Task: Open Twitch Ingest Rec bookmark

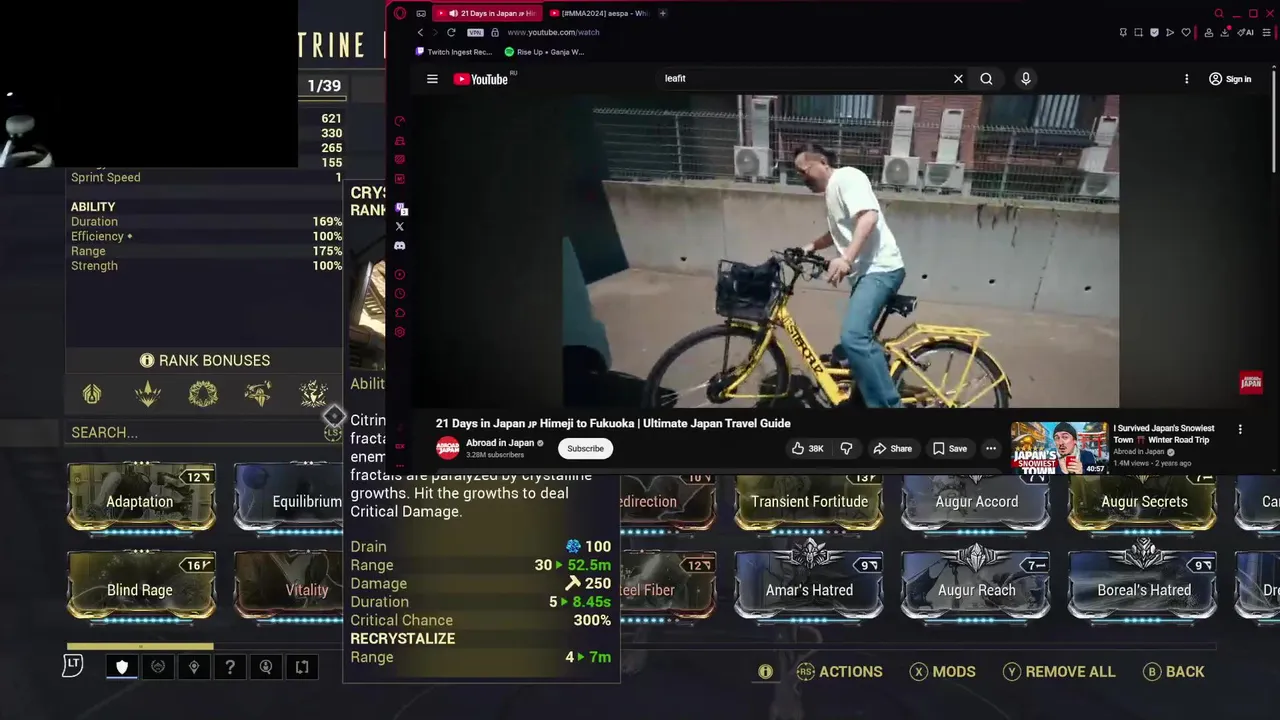Action: [x=454, y=52]
